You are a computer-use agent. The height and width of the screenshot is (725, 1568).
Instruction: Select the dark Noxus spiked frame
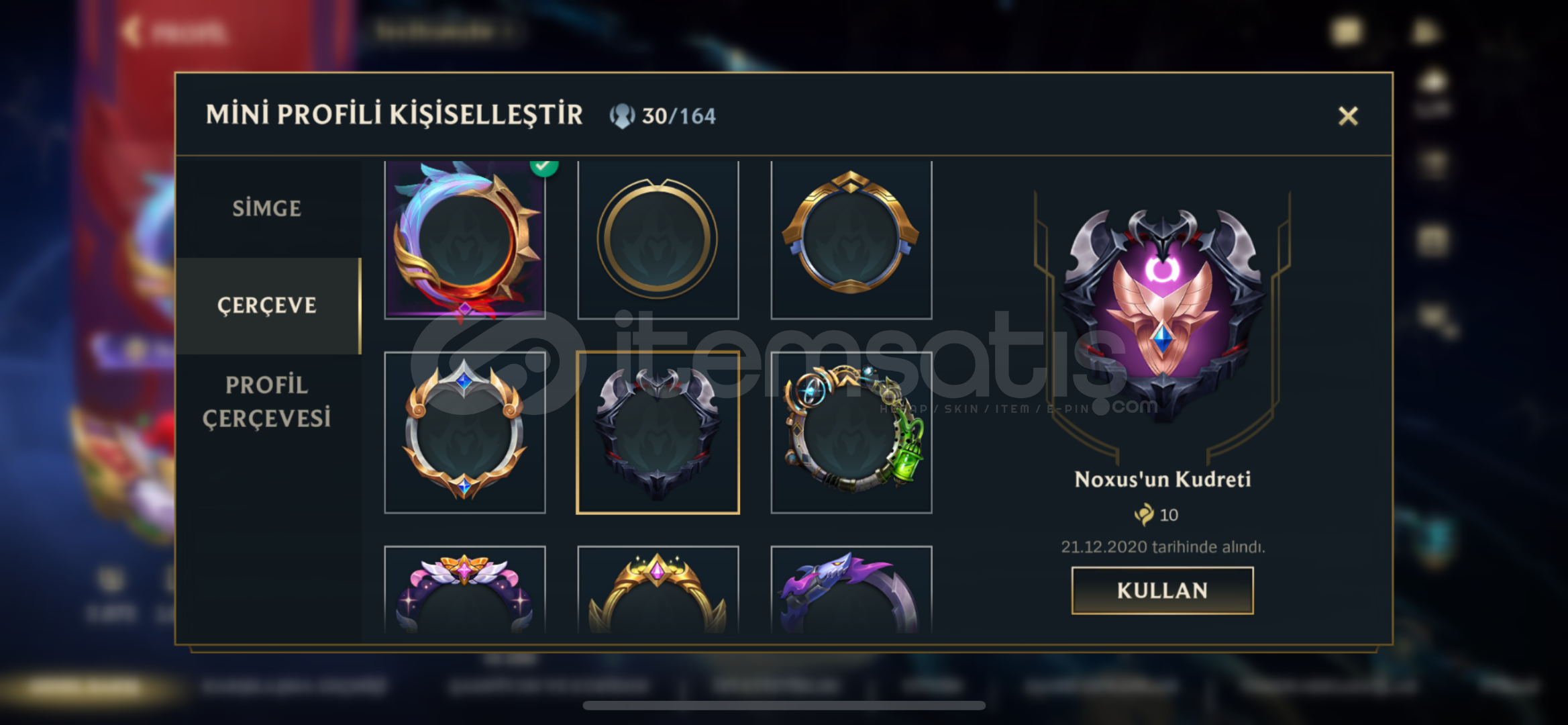(658, 432)
